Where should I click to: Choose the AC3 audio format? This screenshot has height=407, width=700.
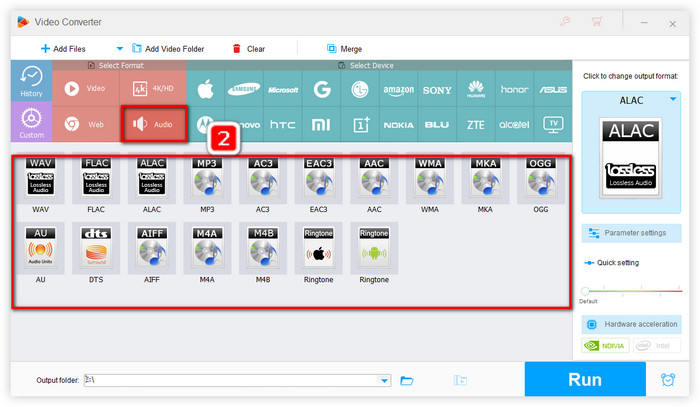[x=263, y=178]
